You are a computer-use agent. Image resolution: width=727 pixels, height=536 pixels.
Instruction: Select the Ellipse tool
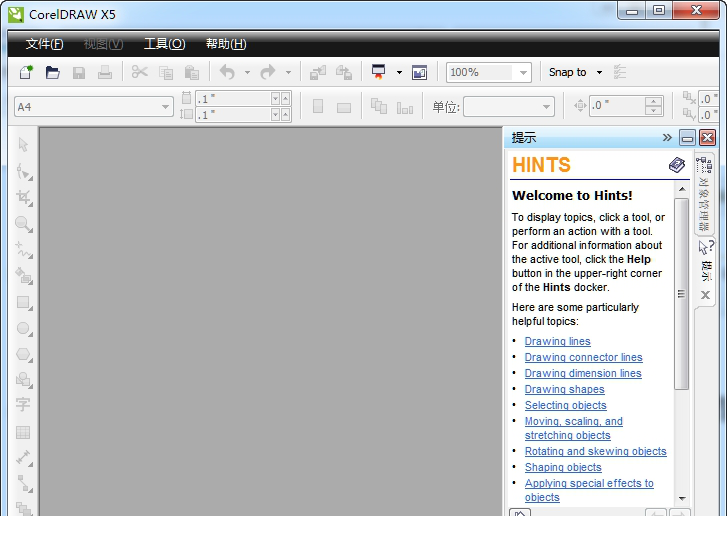pyautogui.click(x=24, y=329)
